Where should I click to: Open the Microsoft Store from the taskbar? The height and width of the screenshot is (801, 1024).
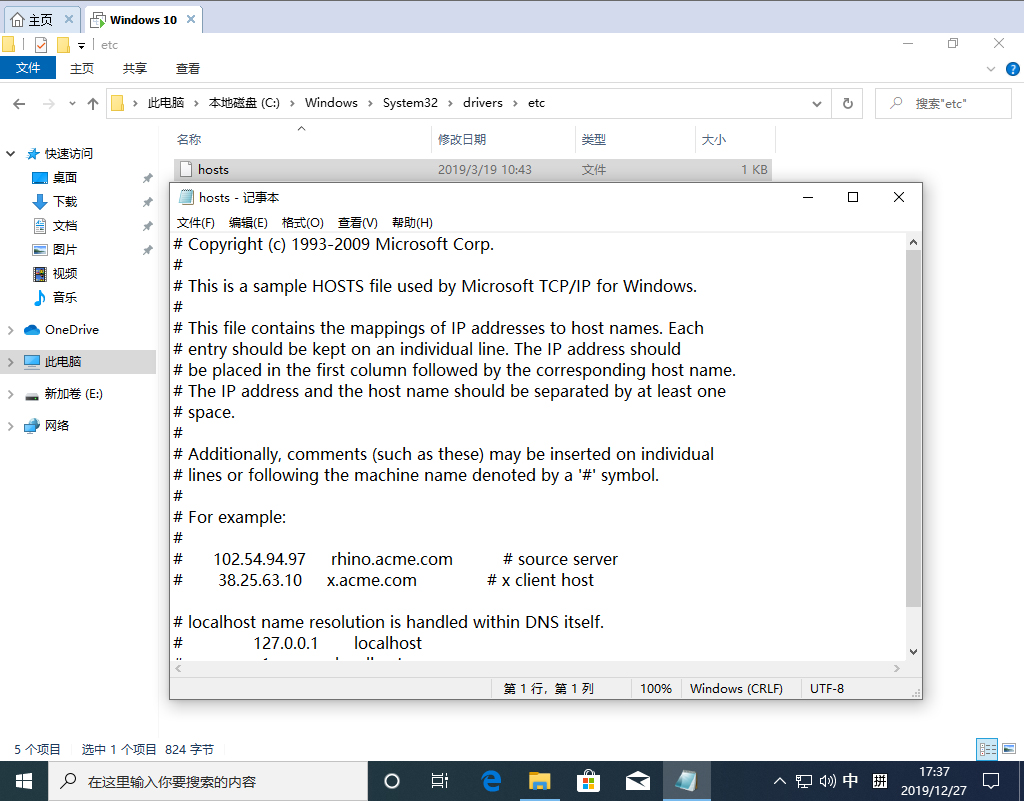click(589, 781)
